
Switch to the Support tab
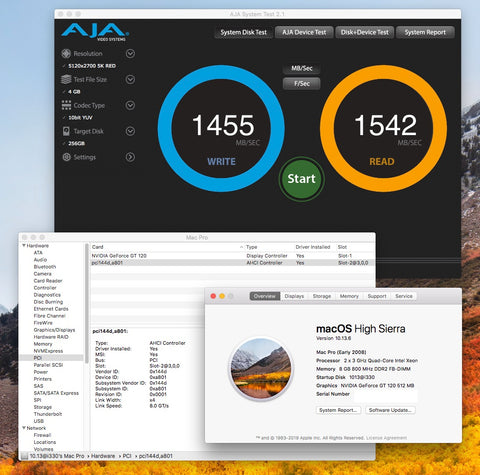pos(377,296)
